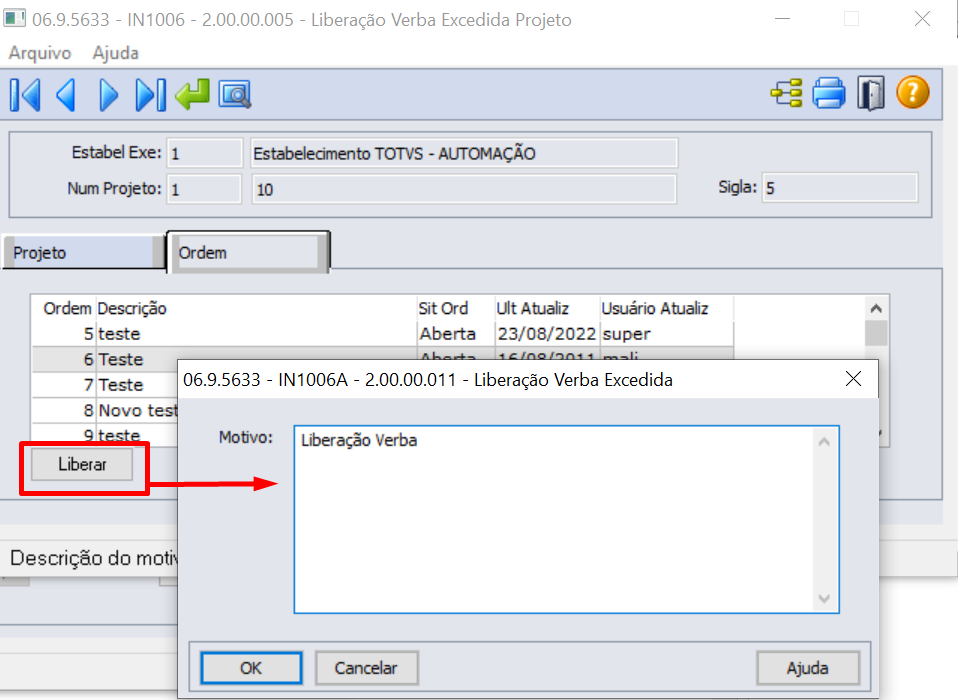The height and width of the screenshot is (700, 958).
Task: Click the Estabel Exe code field
Action: click(x=204, y=153)
